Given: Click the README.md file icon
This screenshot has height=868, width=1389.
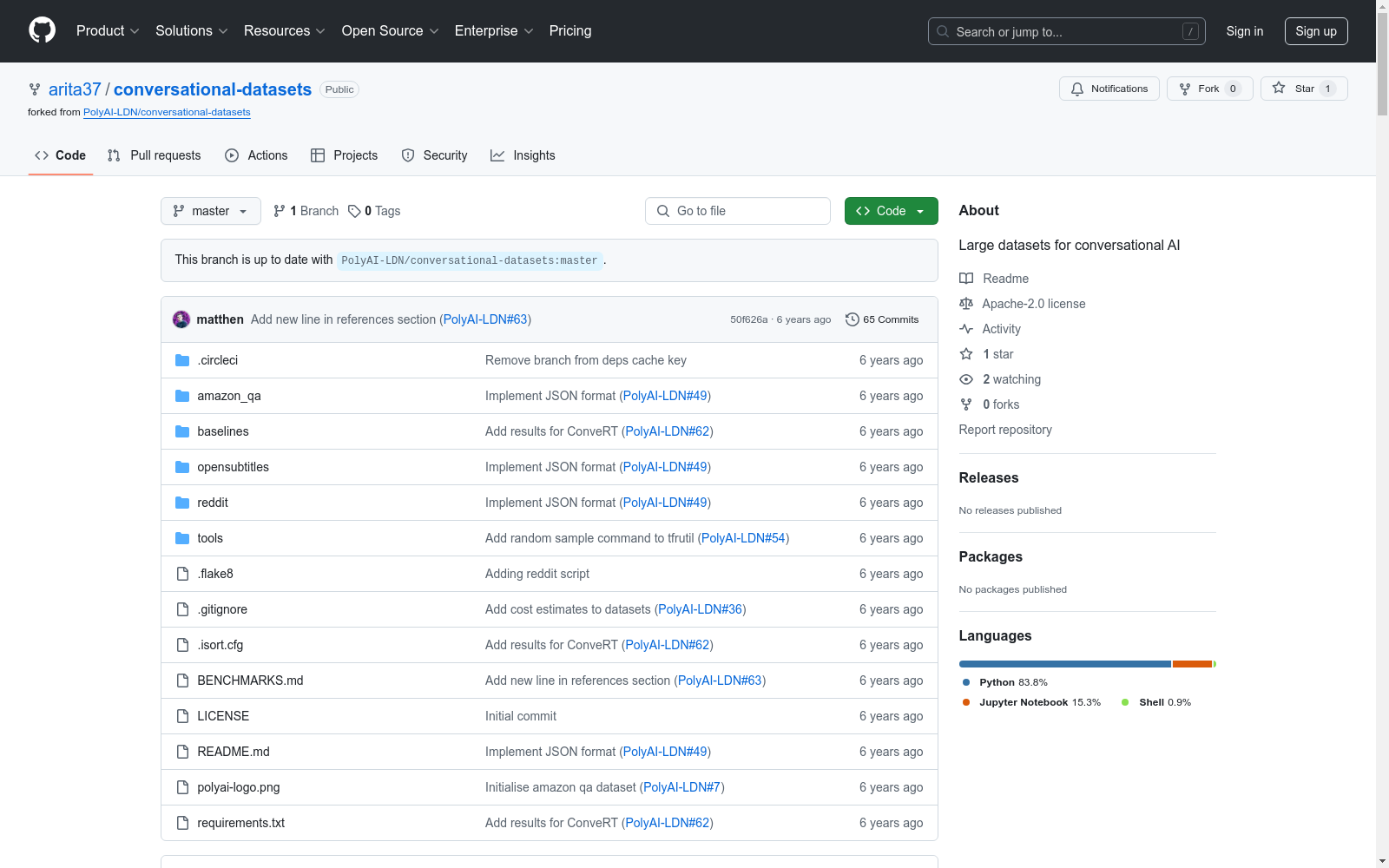Looking at the screenshot, I should tap(182, 752).
